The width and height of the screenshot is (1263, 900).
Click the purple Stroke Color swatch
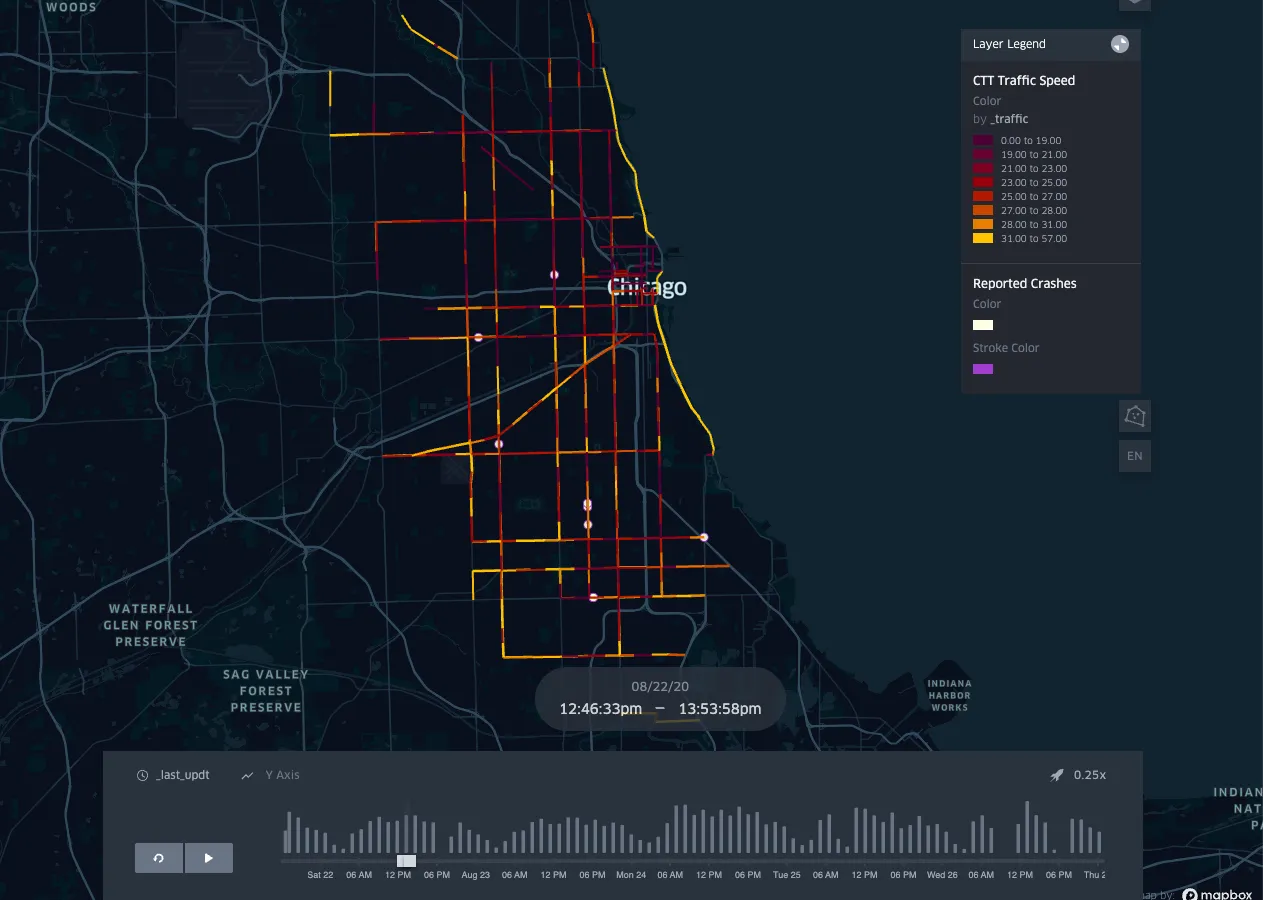(983, 369)
